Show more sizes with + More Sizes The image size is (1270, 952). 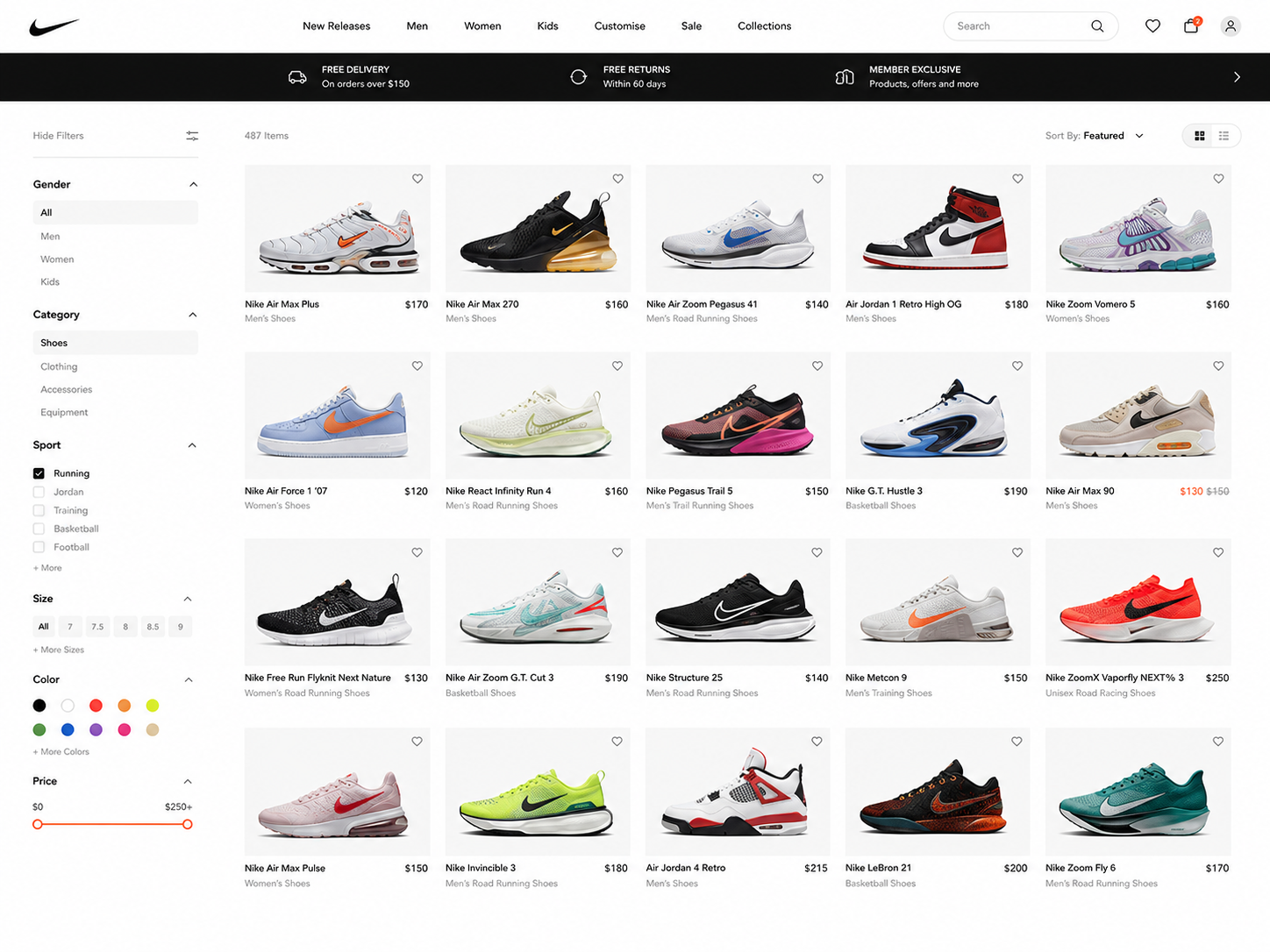(59, 650)
